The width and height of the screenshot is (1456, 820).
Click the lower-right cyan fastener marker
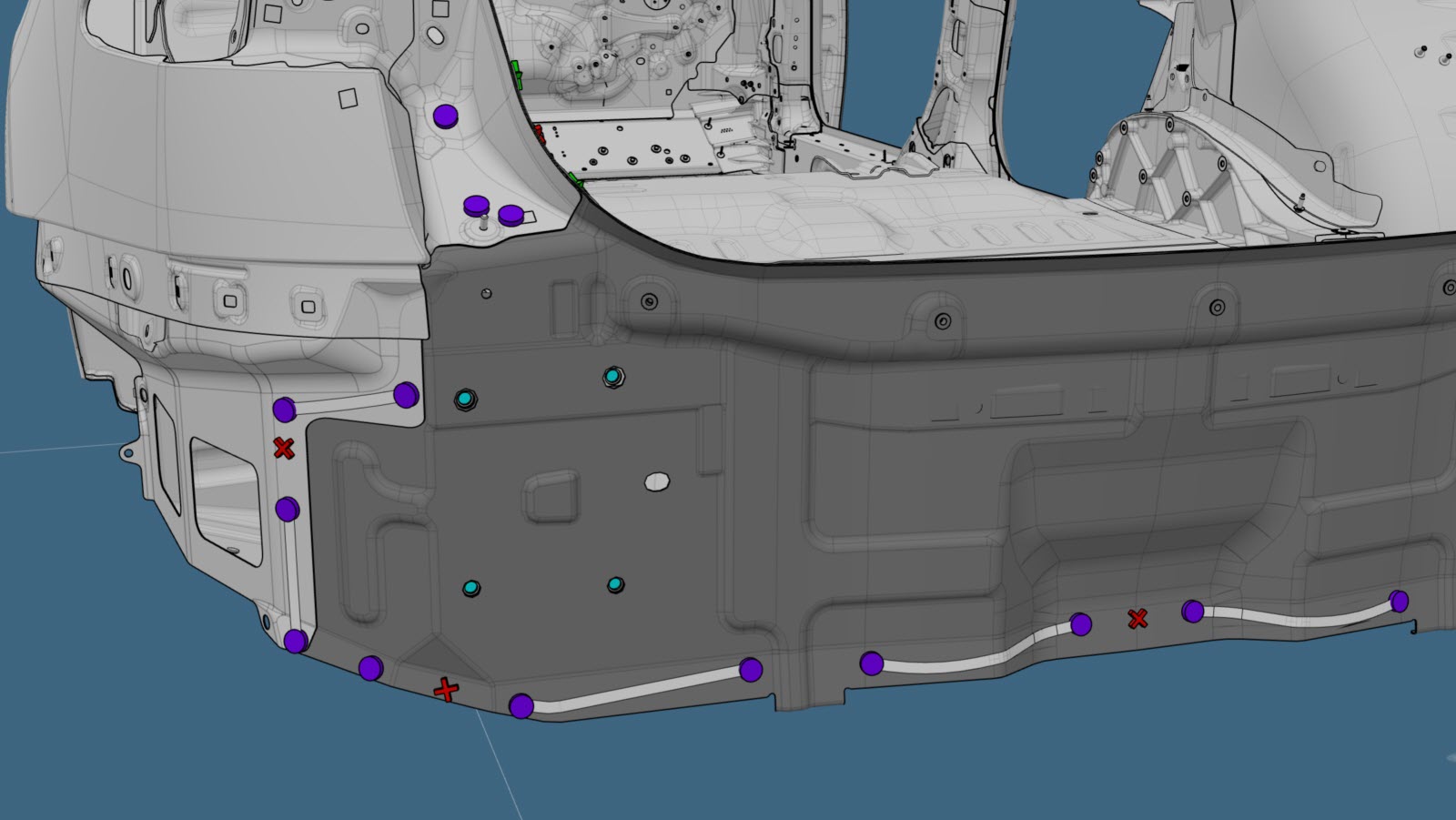pos(616,583)
